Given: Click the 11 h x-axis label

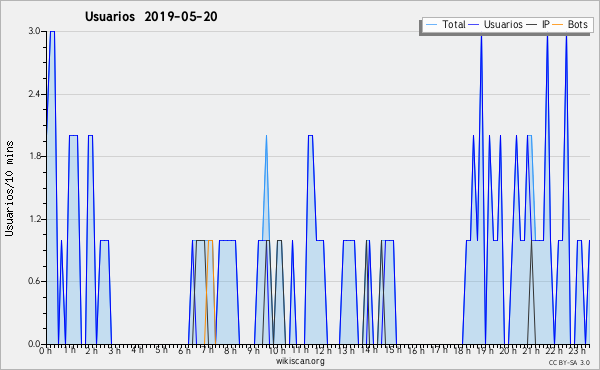Looking at the screenshot, I should click(300, 350).
